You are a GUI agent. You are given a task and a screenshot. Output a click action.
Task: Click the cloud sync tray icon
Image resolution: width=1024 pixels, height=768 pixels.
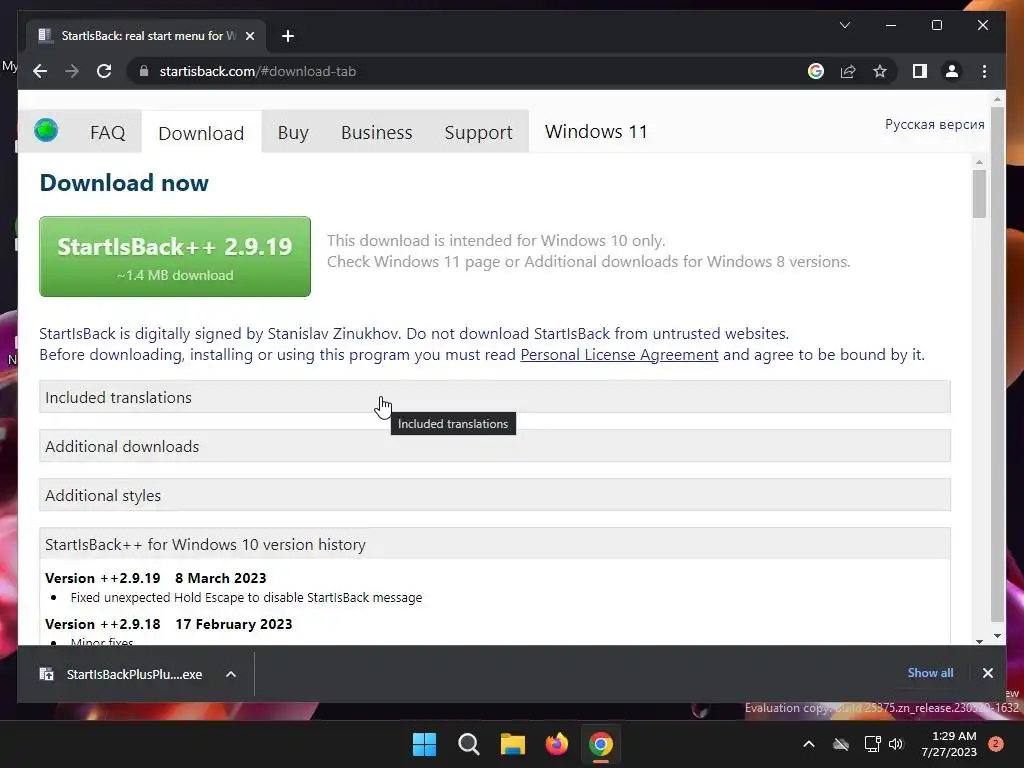pyautogui.click(x=840, y=744)
